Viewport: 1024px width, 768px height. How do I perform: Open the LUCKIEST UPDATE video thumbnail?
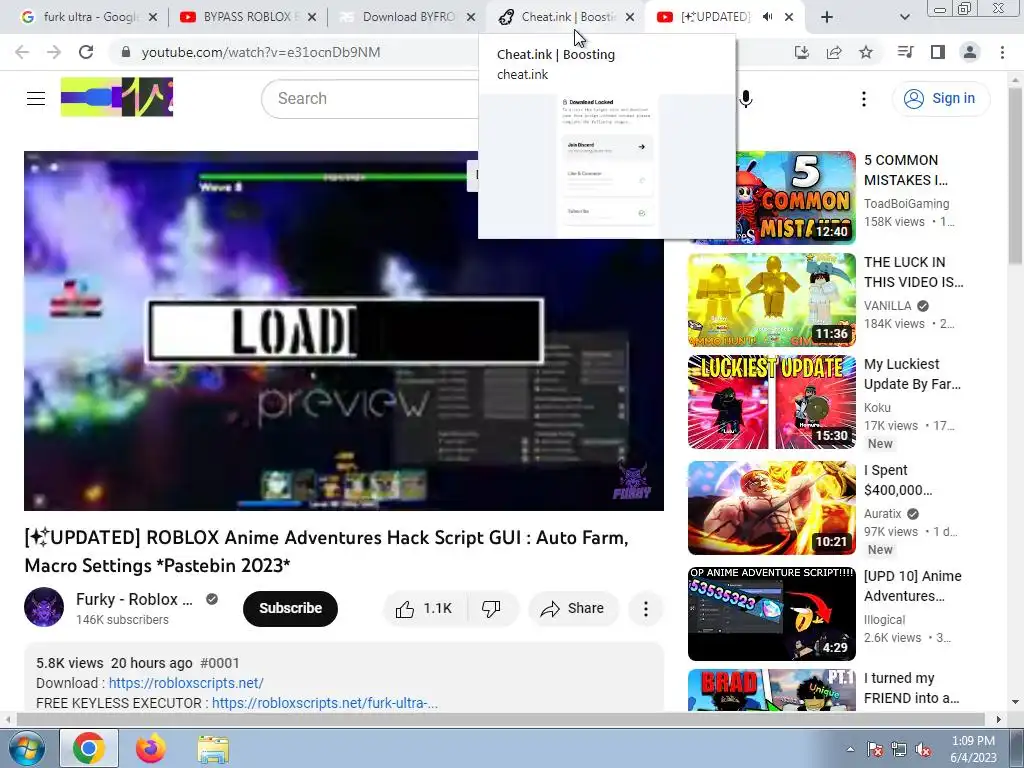771,402
